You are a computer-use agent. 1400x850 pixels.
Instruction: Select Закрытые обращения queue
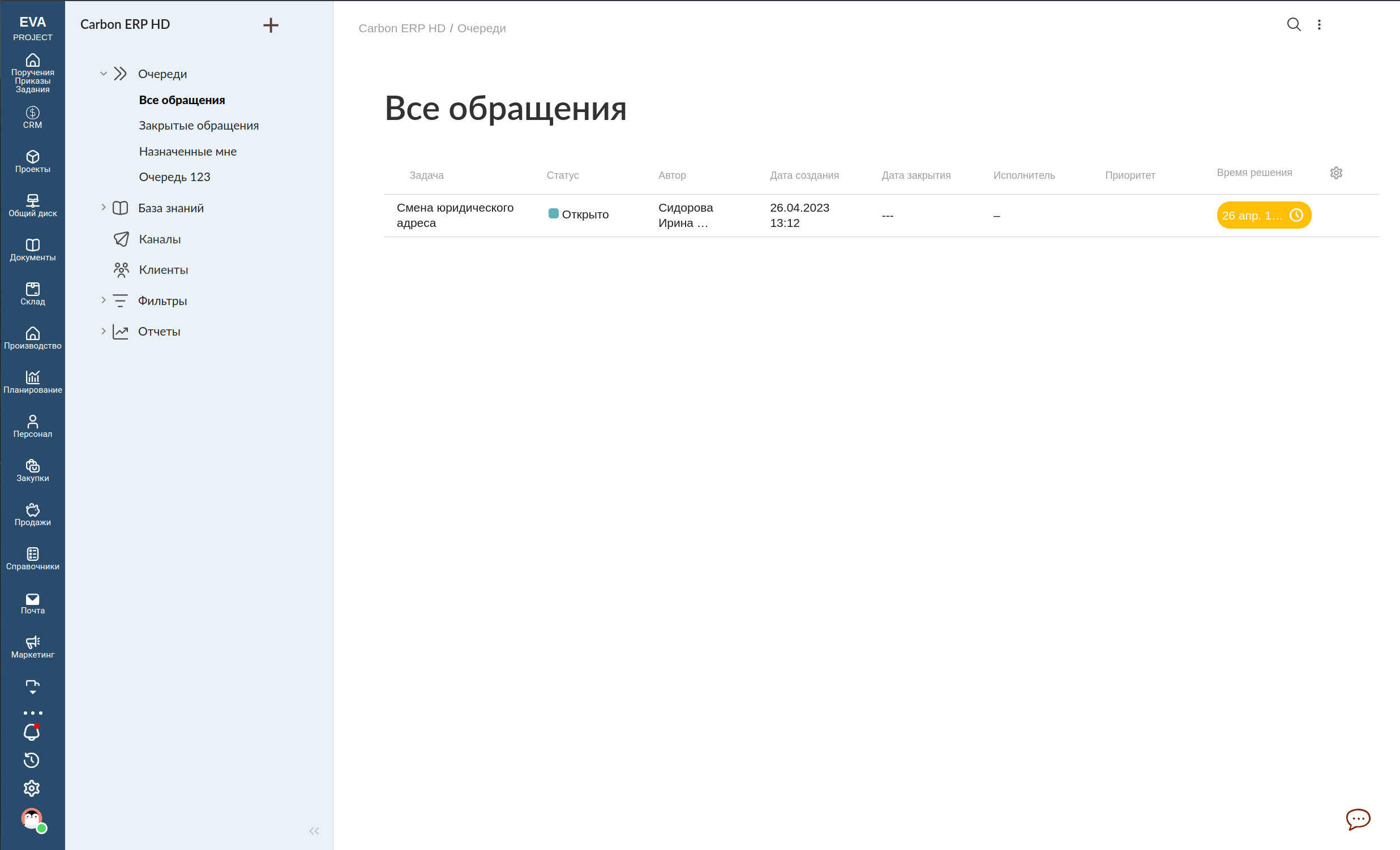point(198,126)
